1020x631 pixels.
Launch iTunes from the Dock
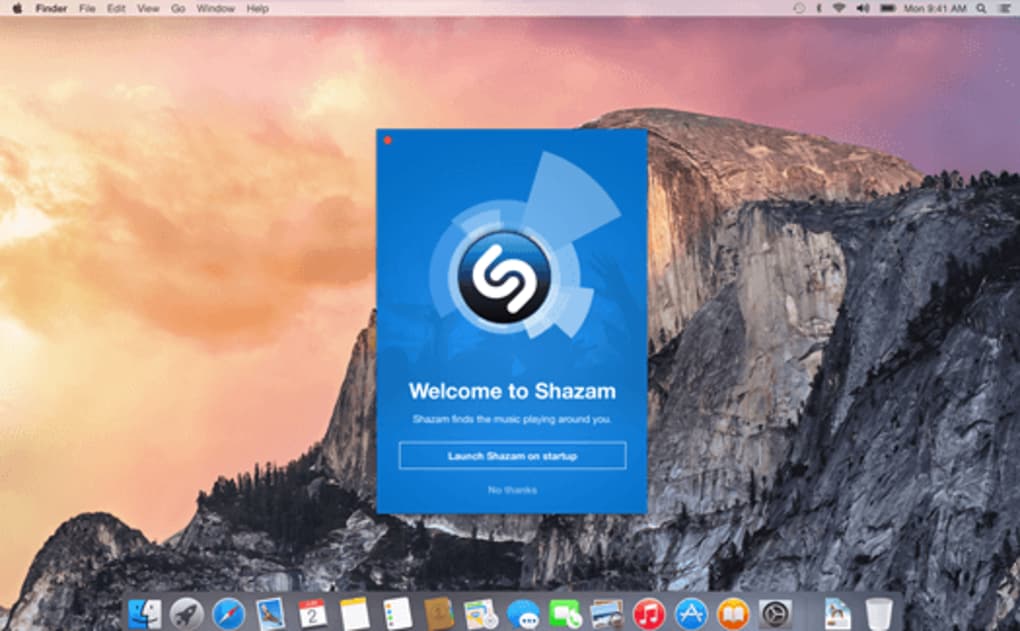point(649,613)
